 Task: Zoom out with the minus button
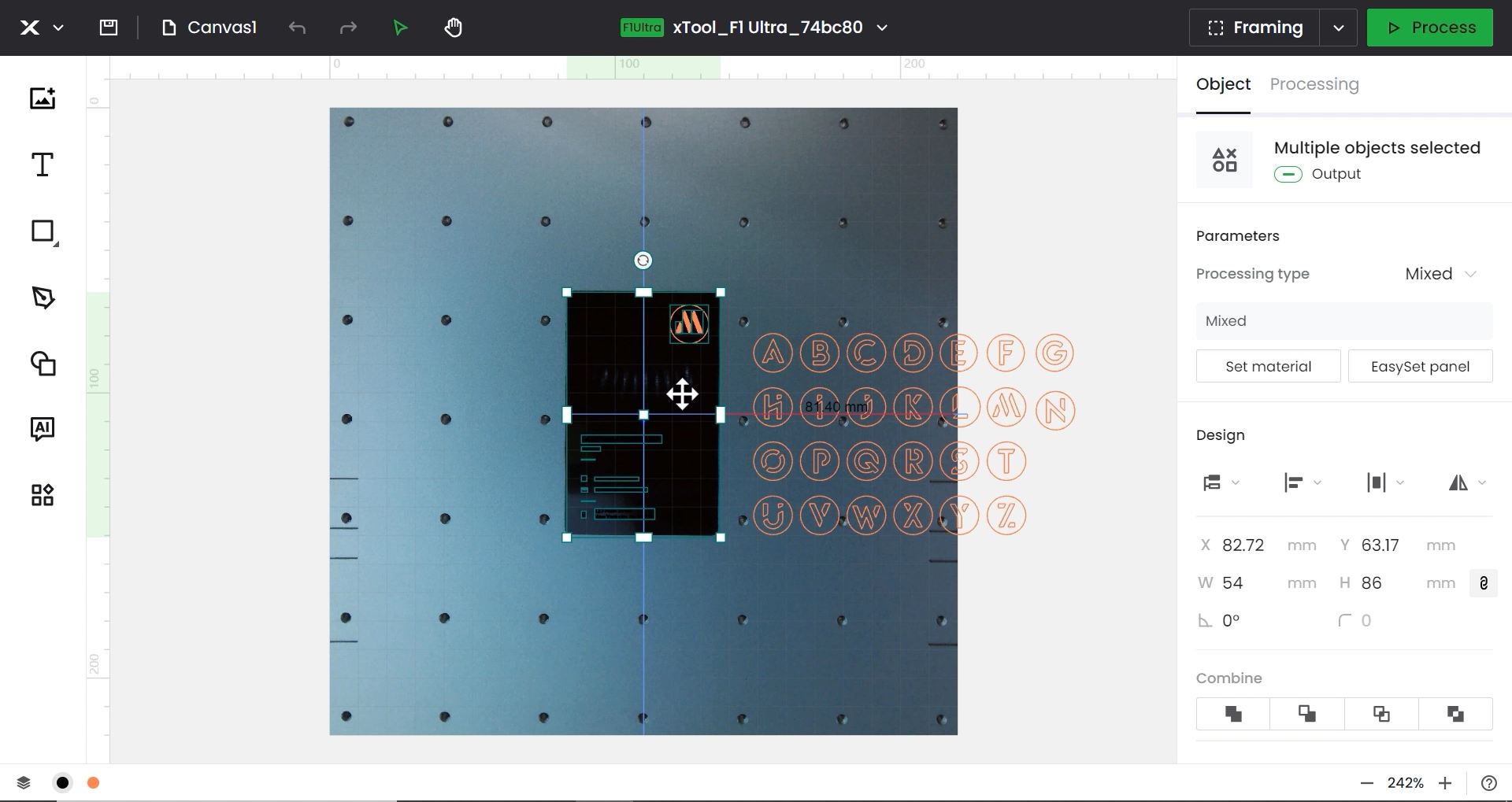(x=1367, y=783)
